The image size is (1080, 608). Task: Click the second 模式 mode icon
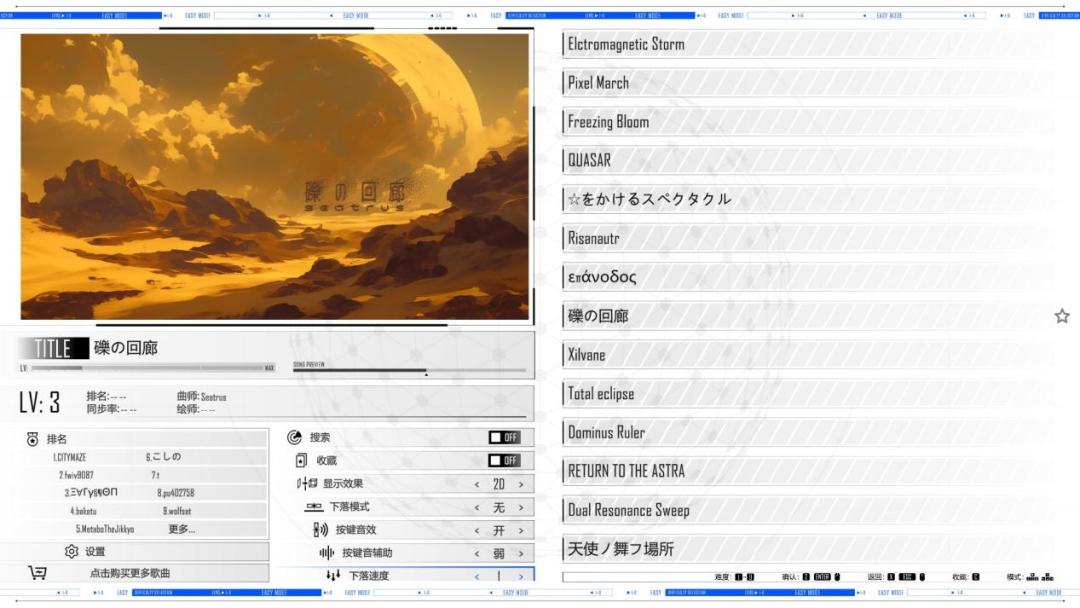tap(1048, 577)
